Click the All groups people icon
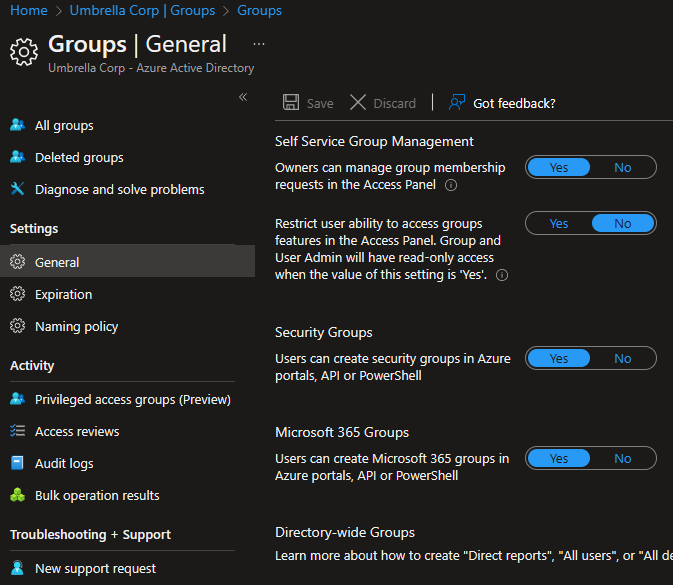Viewport: 673px width, 585px height. [17, 125]
